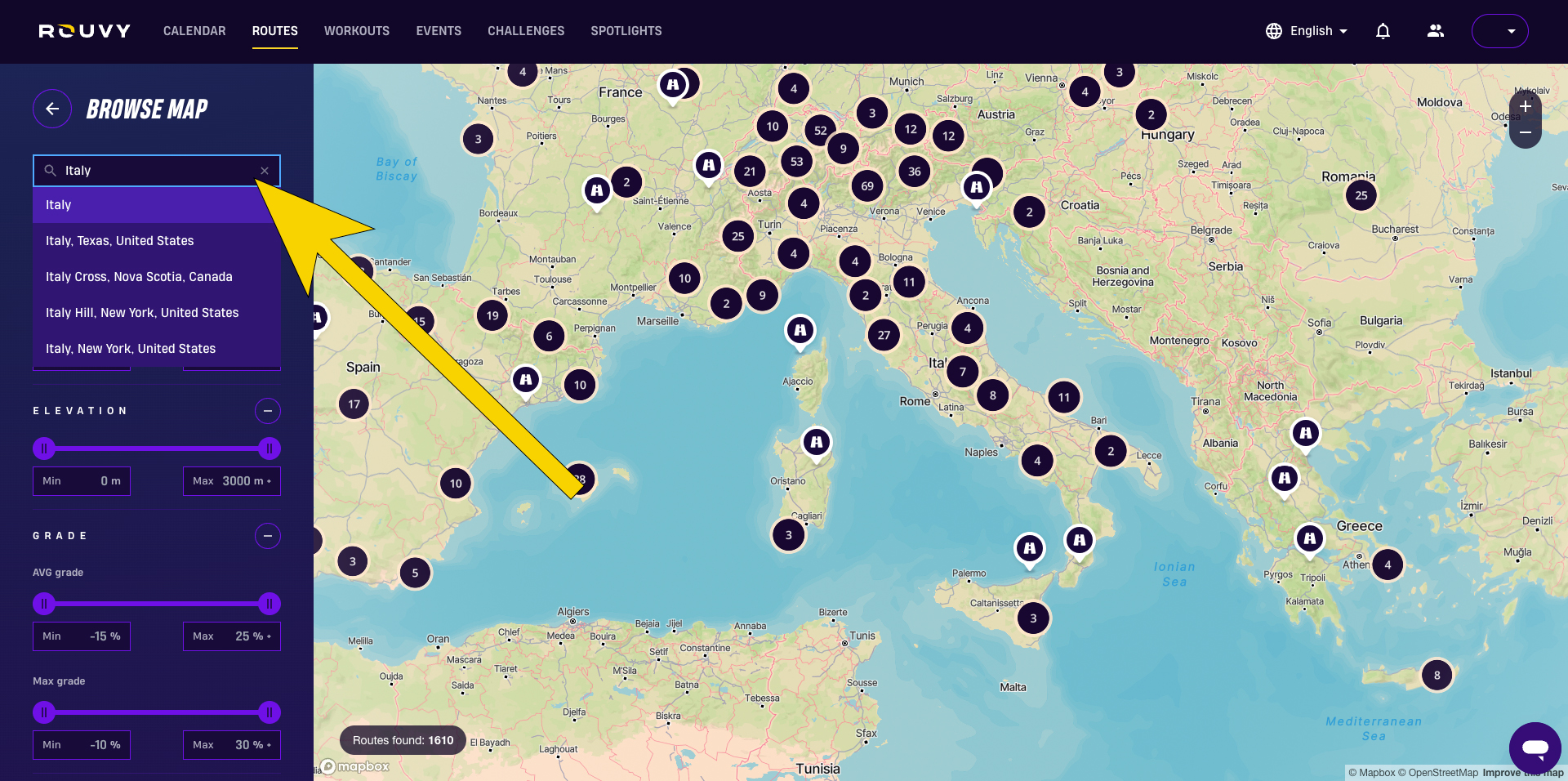The image size is (1568, 781).
Task: Click route pin near Oristano in Sardinia
Action: pos(817,444)
